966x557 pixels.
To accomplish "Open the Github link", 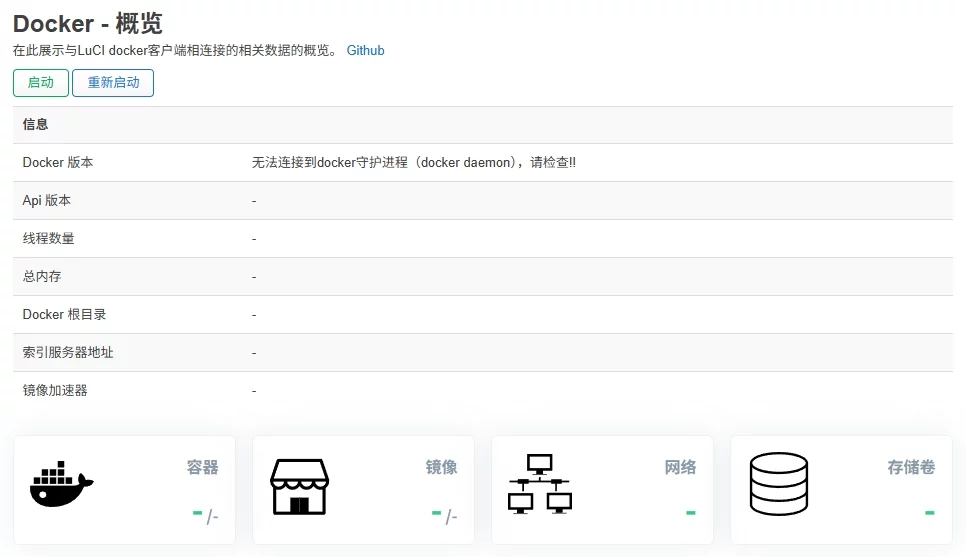I will tap(365, 50).
